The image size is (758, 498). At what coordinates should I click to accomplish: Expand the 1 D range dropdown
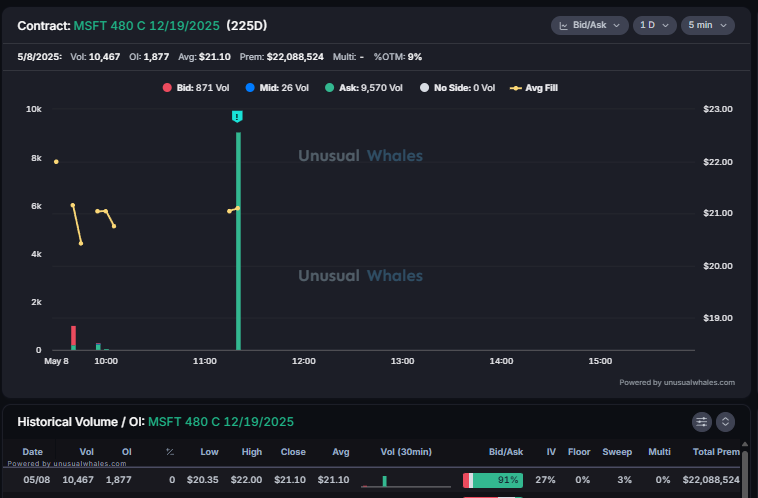654,26
